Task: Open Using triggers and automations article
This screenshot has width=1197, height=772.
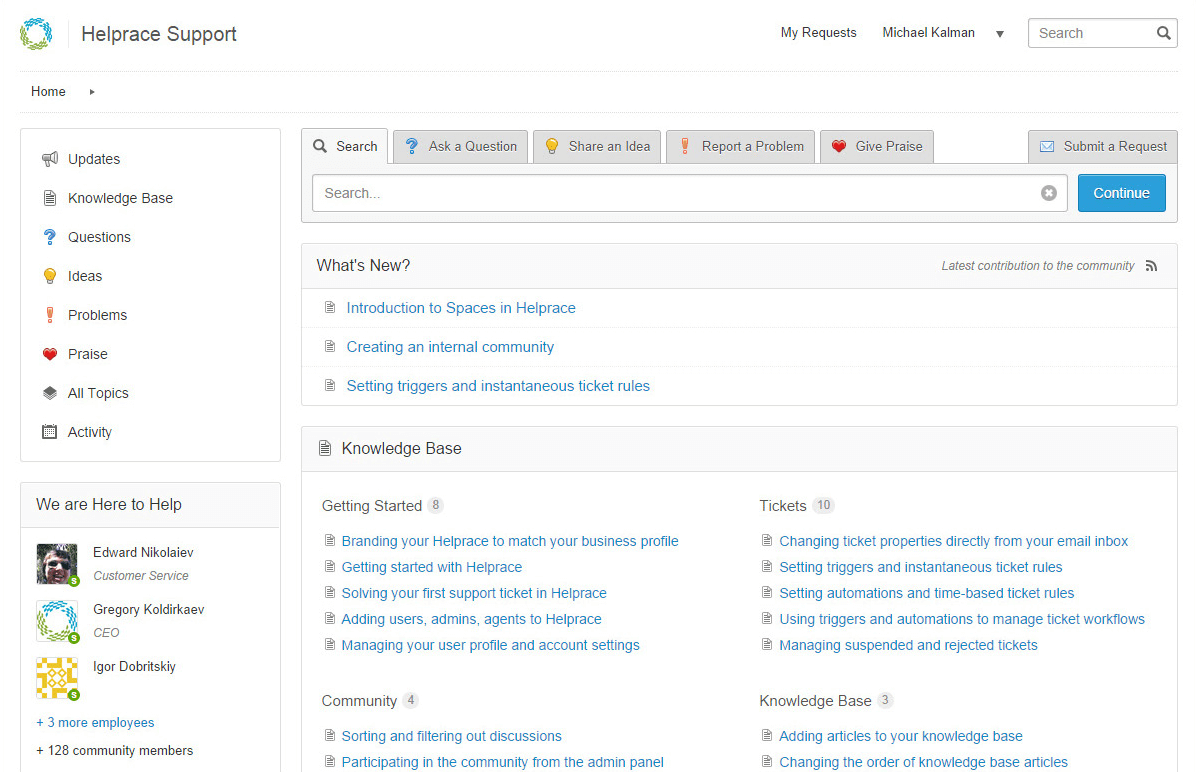Action: point(962,619)
